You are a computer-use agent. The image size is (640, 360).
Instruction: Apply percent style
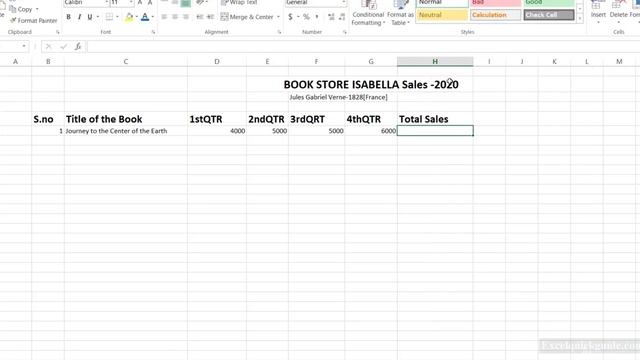coord(306,17)
